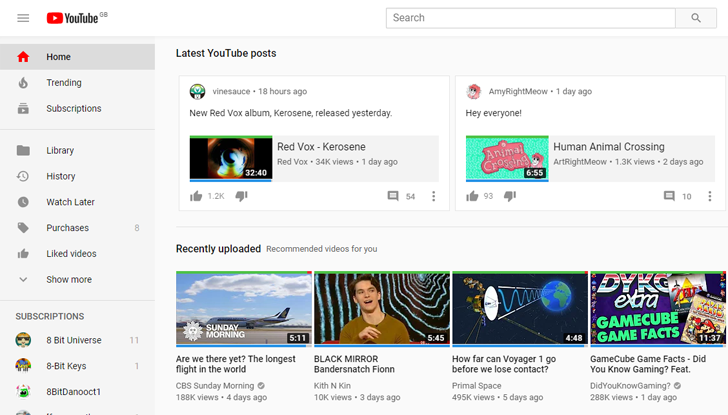Click the search magnifier button
This screenshot has height=415, width=728.
696,18
